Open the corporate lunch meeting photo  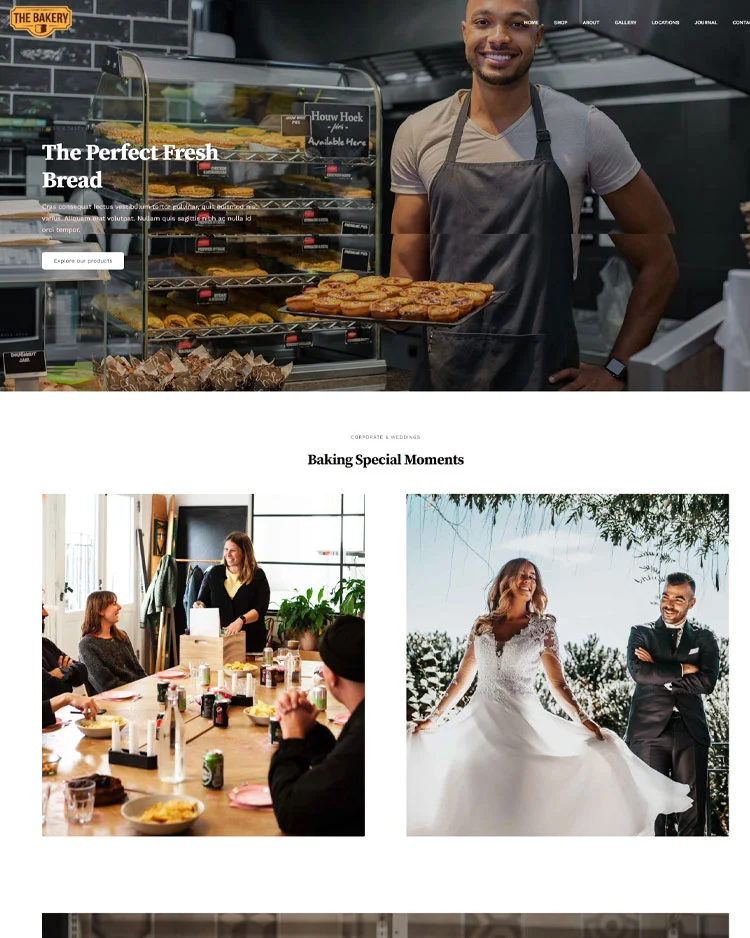(x=203, y=665)
